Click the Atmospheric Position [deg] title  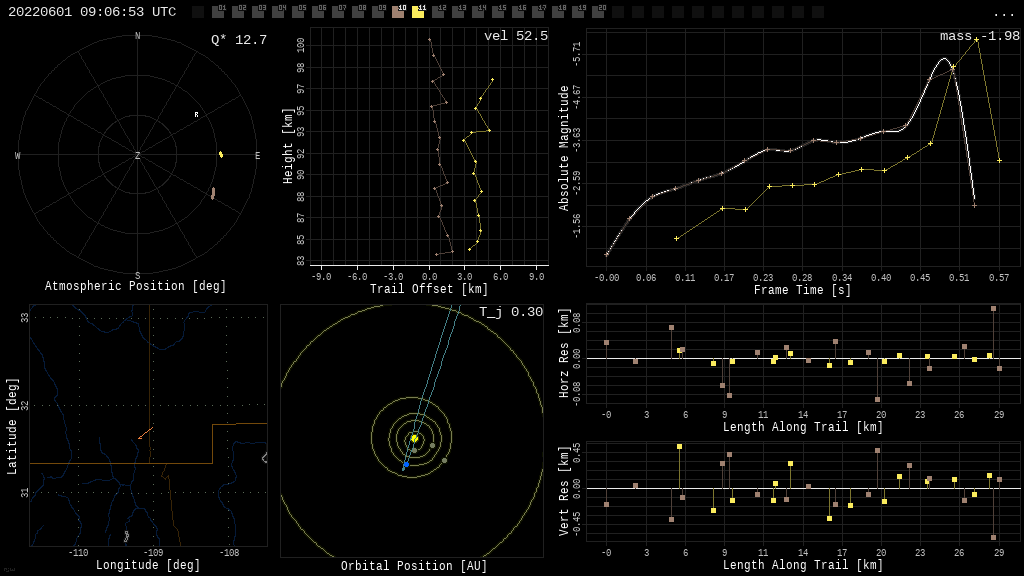pyautogui.click(x=136, y=286)
